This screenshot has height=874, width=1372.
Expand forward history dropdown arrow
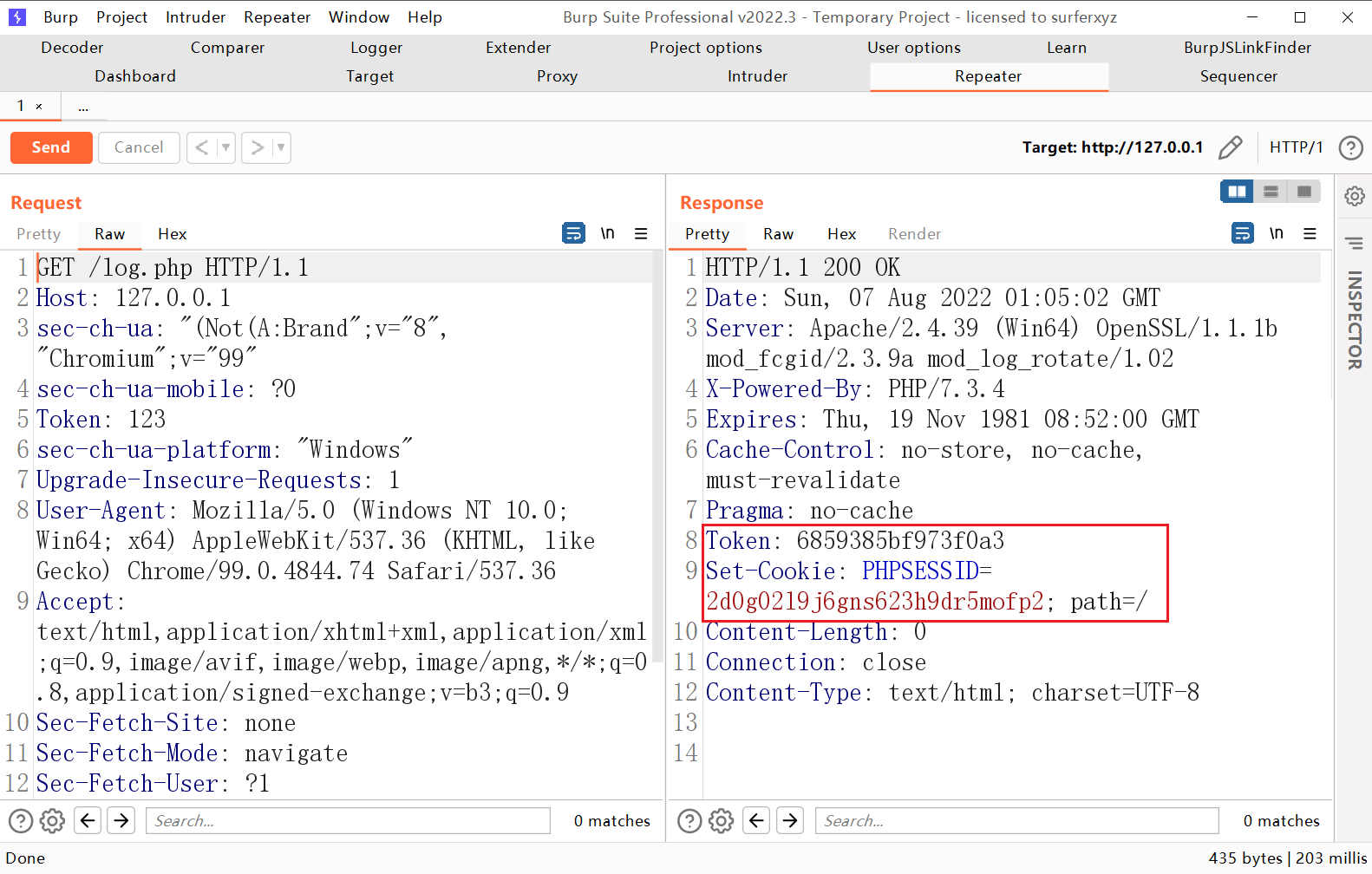tap(281, 147)
